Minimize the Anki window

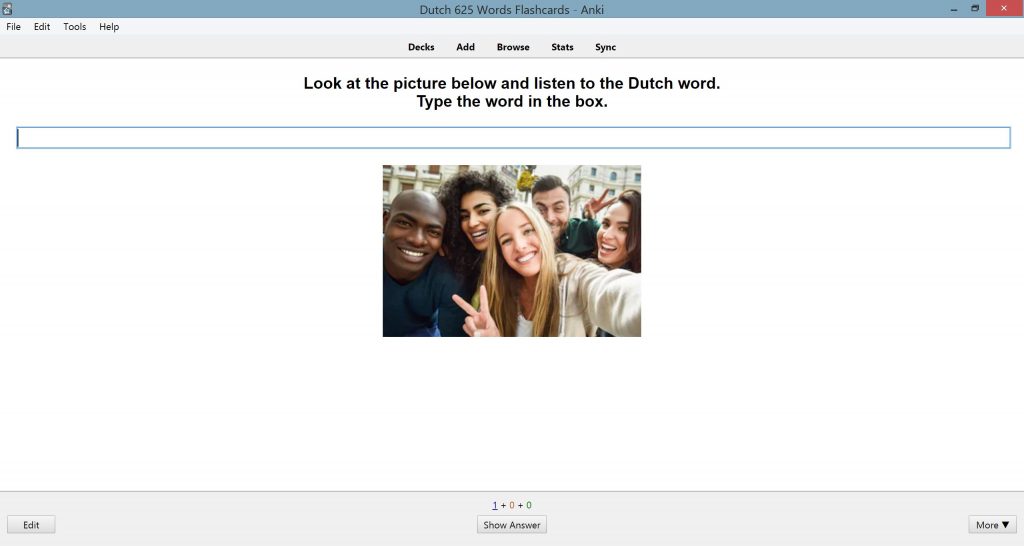(954, 9)
